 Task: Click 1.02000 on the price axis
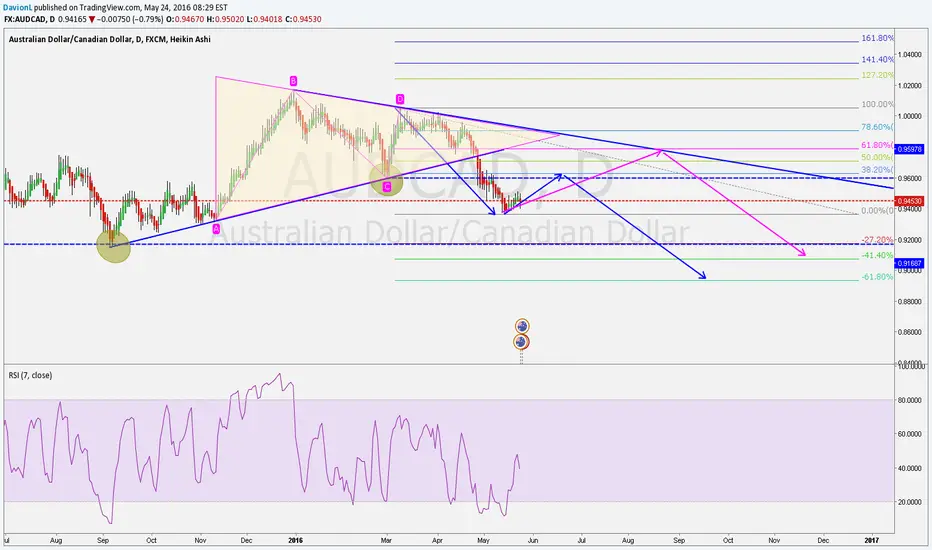pos(910,86)
